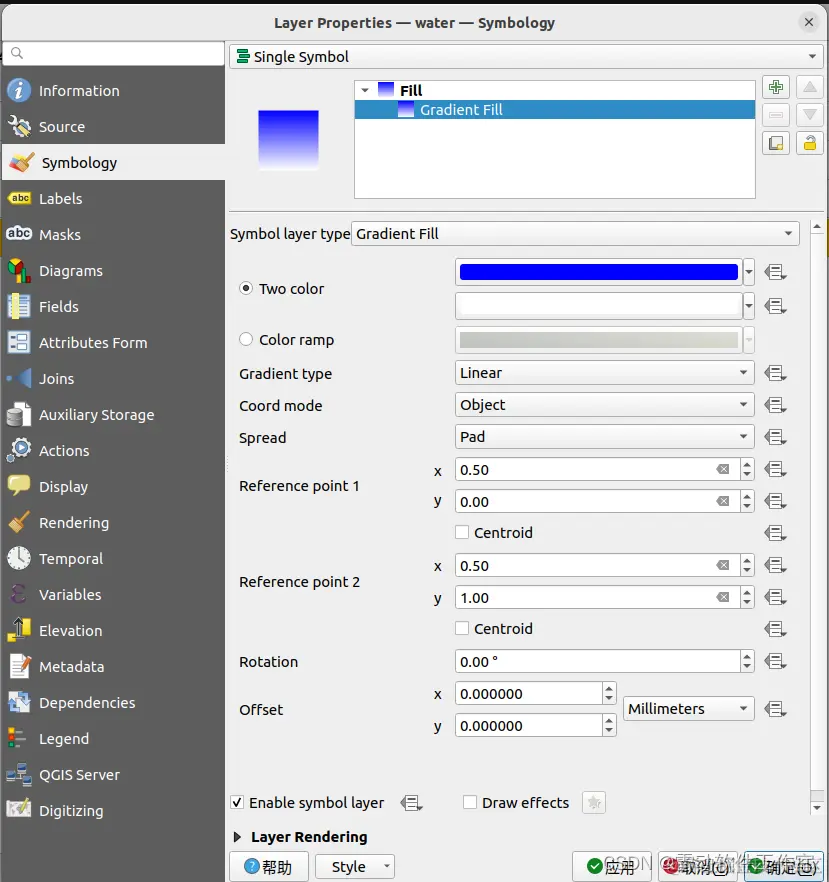Click the 帮助 help button
The image size is (829, 882).
(269, 867)
